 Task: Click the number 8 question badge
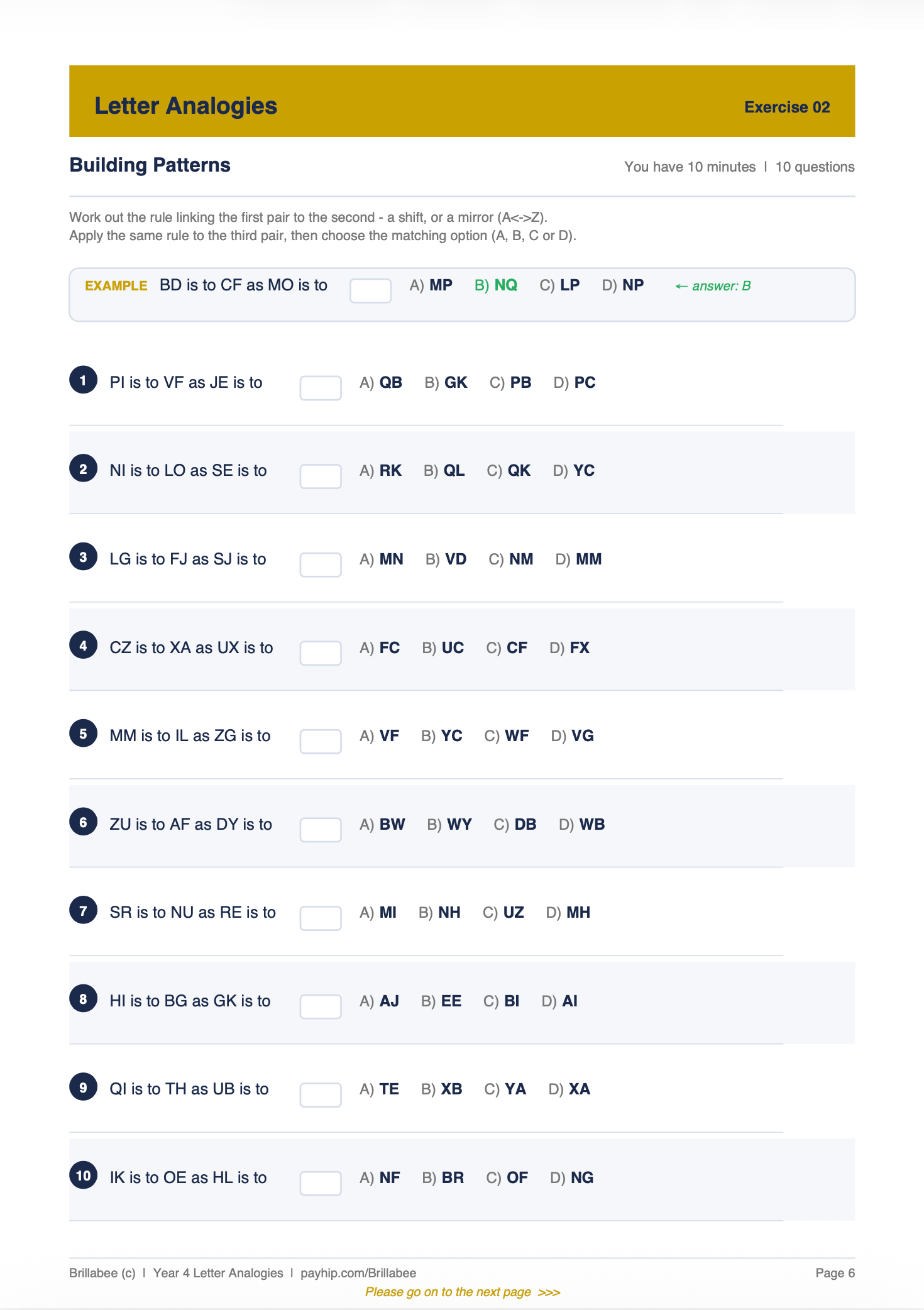pos(83,998)
